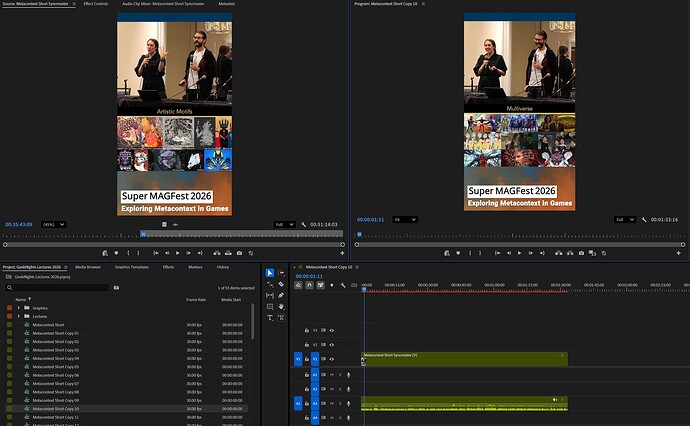
Task: Toggle Linked Selection in Timeline
Action: [320, 285]
